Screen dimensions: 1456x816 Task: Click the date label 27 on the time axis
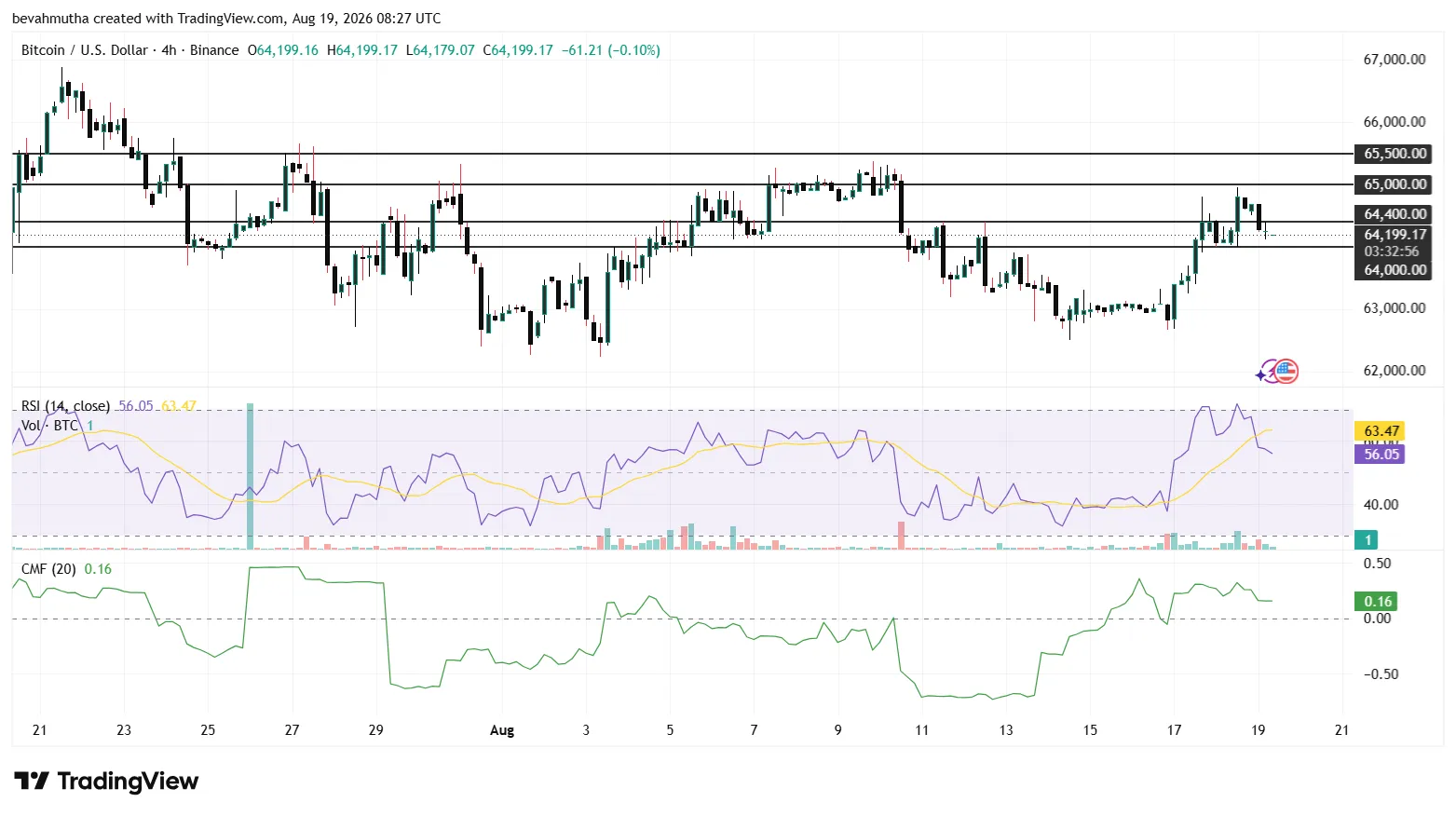click(x=292, y=730)
